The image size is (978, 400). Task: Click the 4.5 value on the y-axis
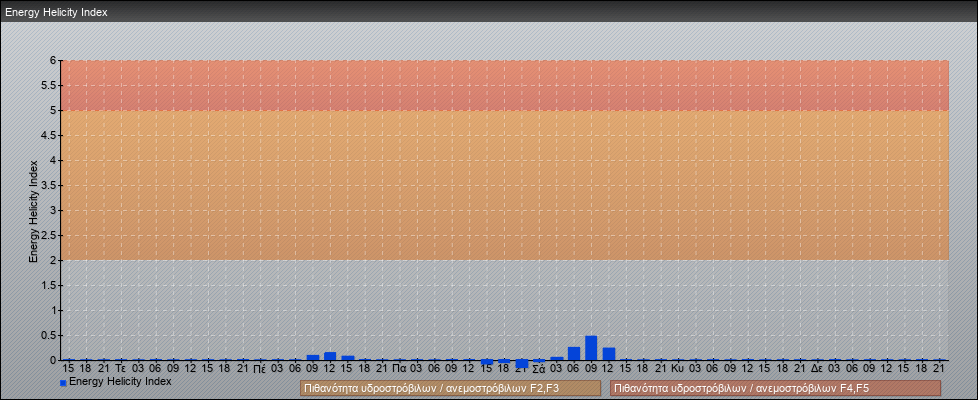point(49,135)
